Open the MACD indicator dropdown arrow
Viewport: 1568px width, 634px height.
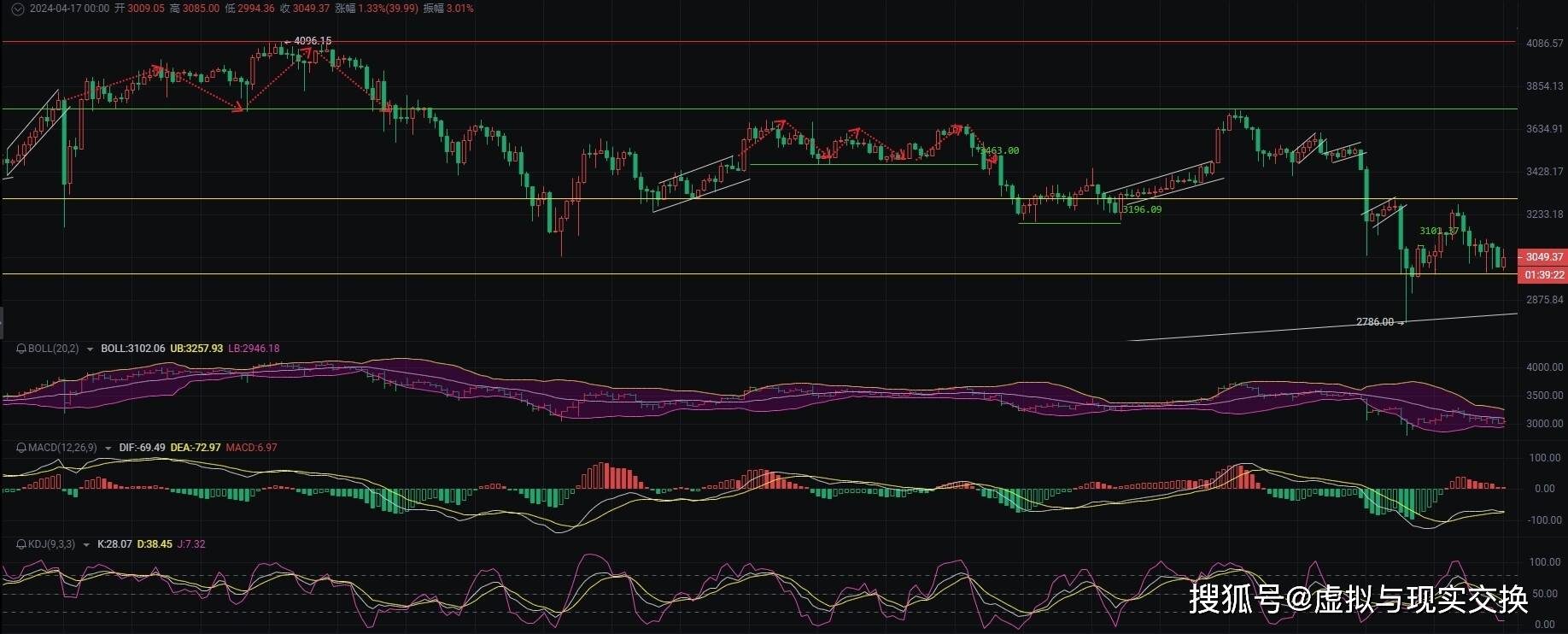pos(108,449)
